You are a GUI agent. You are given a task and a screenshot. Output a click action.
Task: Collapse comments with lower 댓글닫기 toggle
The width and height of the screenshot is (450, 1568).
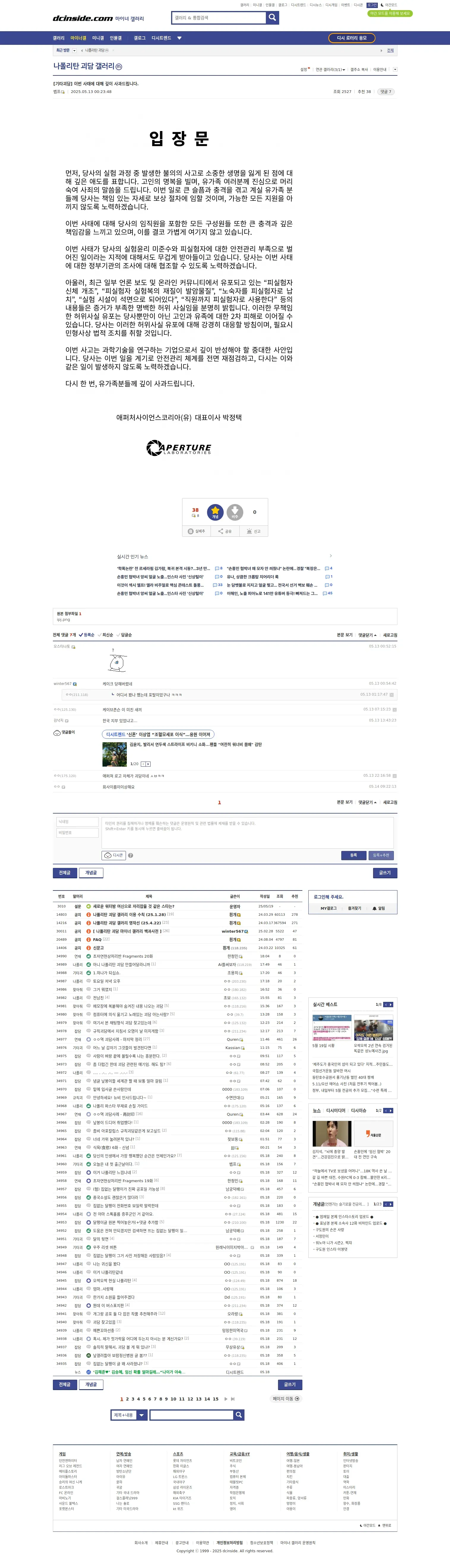pos(367,802)
